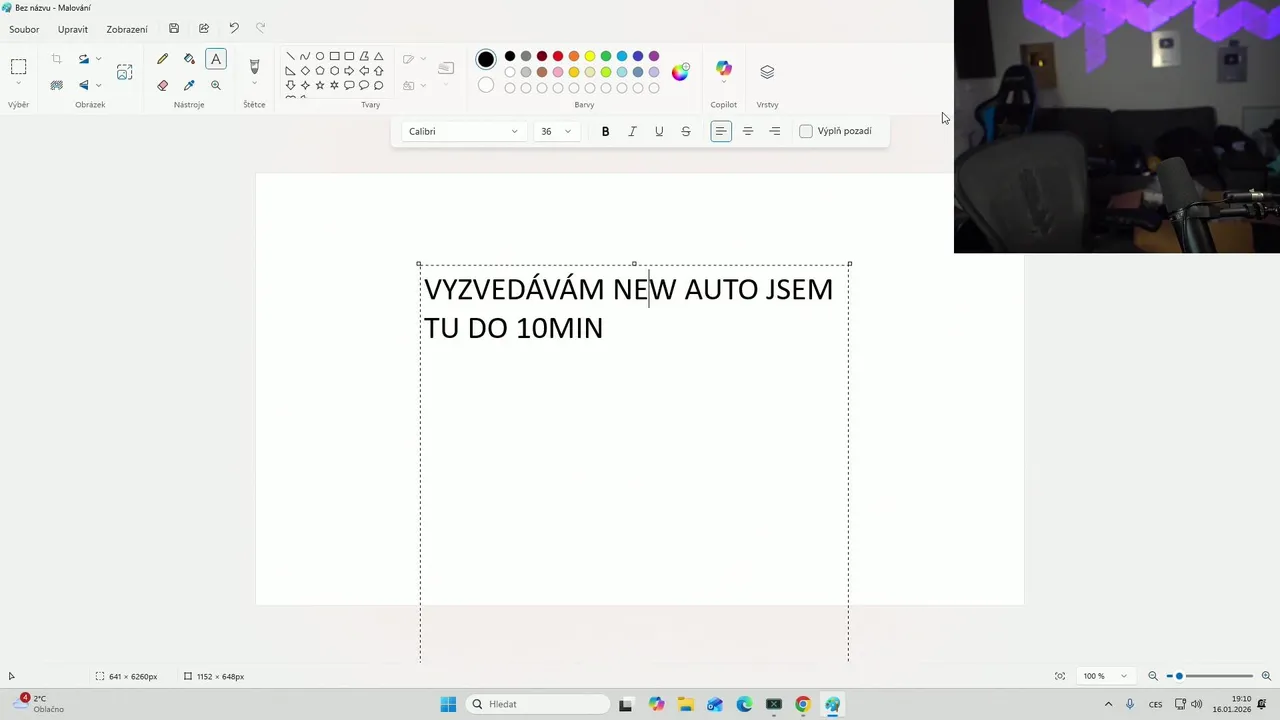1280x720 pixels.
Task: Click the fit-to-window icon in status bar
Action: [x=1060, y=676]
